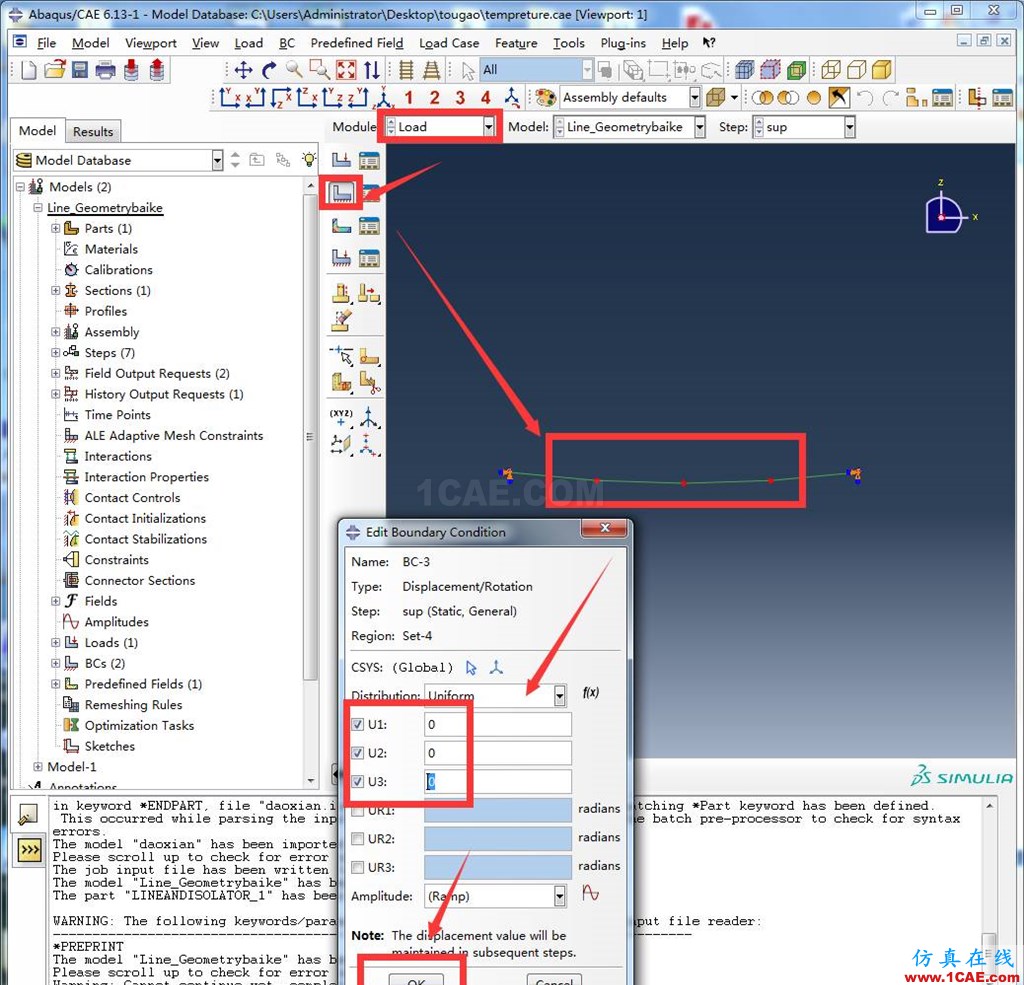Uncheck the U2 checkbox

[357, 753]
